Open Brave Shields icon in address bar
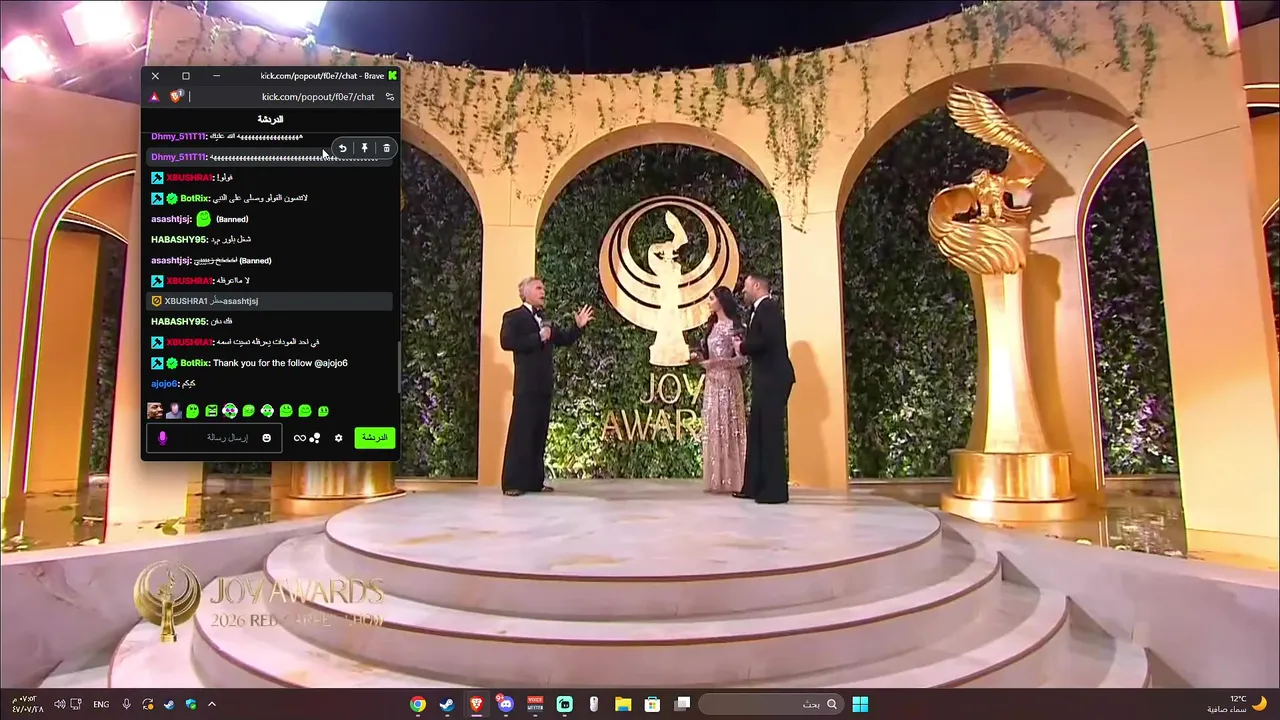 176,96
